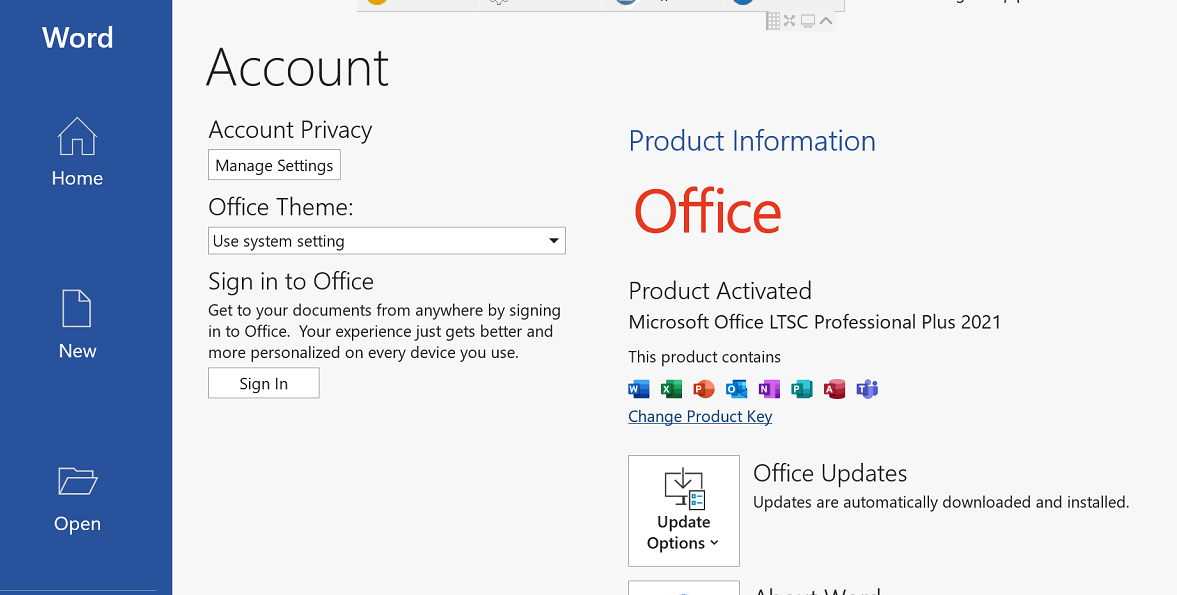Click the Word title in sidebar
The height and width of the screenshot is (595, 1177).
[x=77, y=38]
